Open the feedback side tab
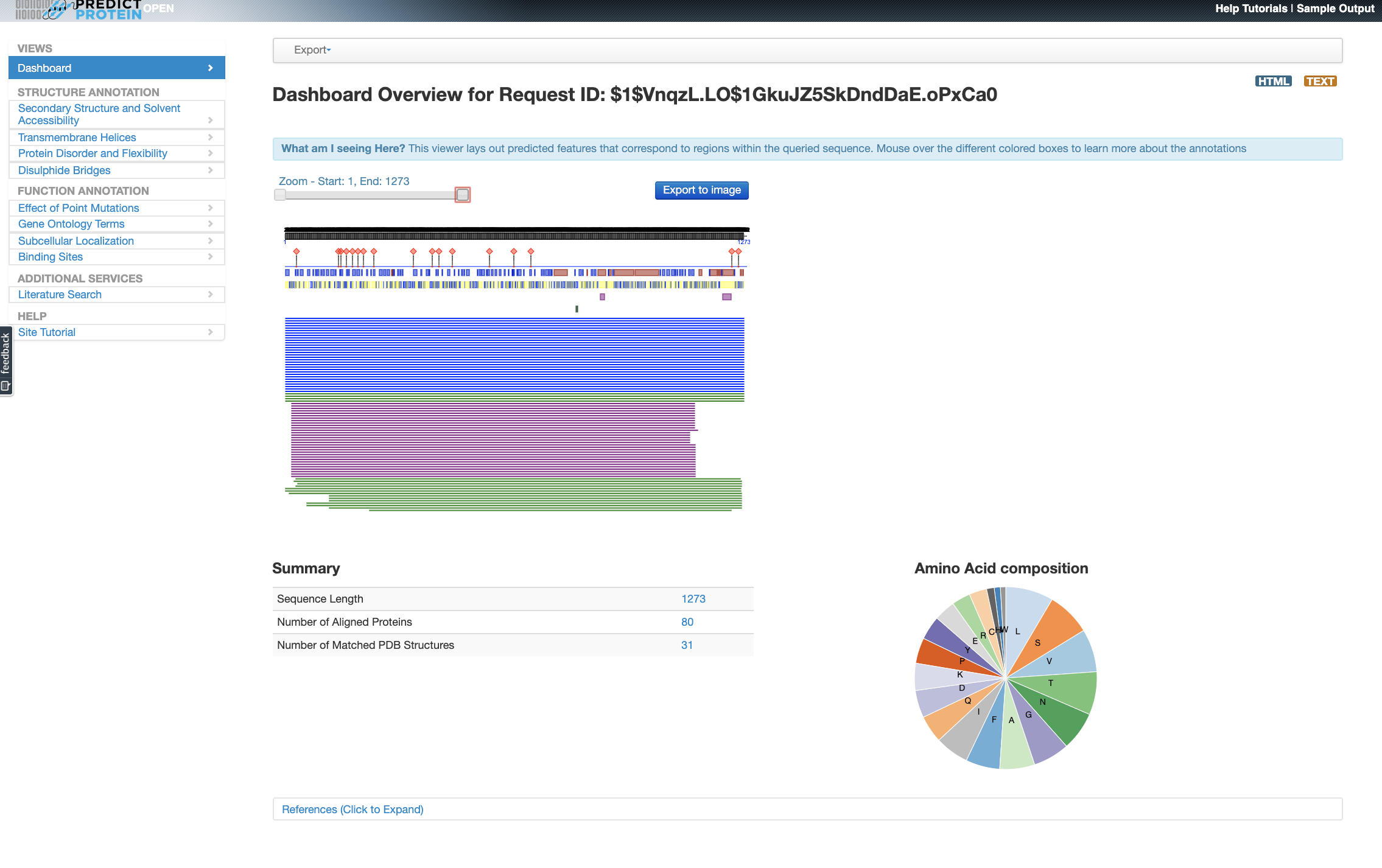Screen dimensions: 1382x868 [x=6, y=360]
